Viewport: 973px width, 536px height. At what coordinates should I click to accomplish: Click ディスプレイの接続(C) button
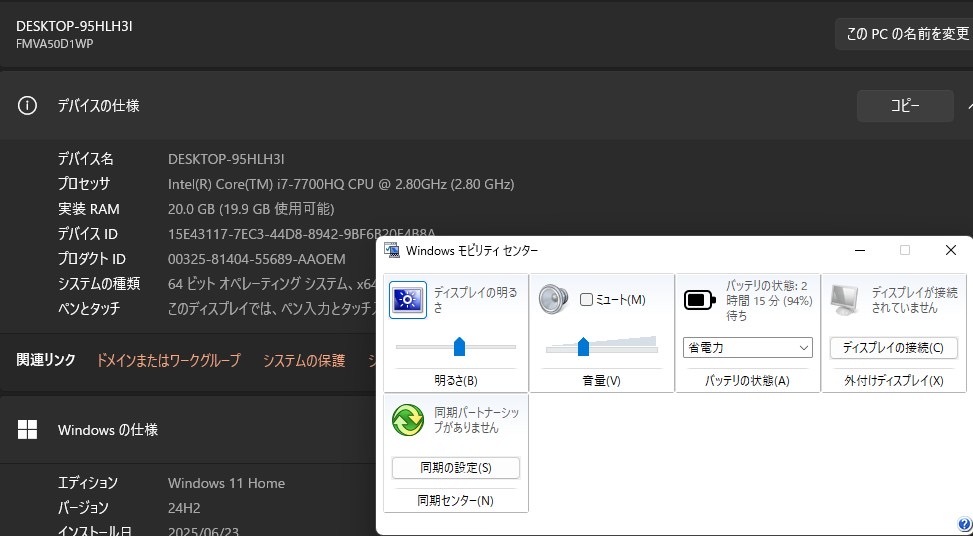pyautogui.click(x=894, y=347)
